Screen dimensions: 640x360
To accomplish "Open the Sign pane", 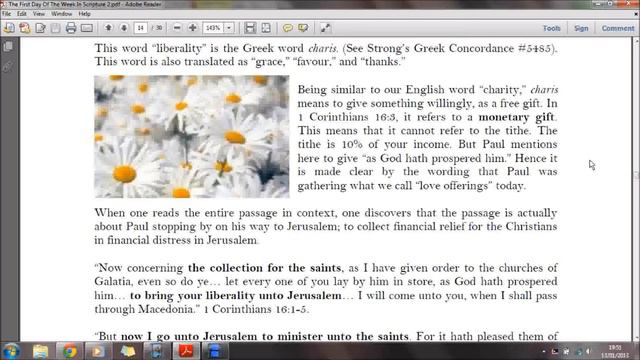I will [x=581, y=28].
